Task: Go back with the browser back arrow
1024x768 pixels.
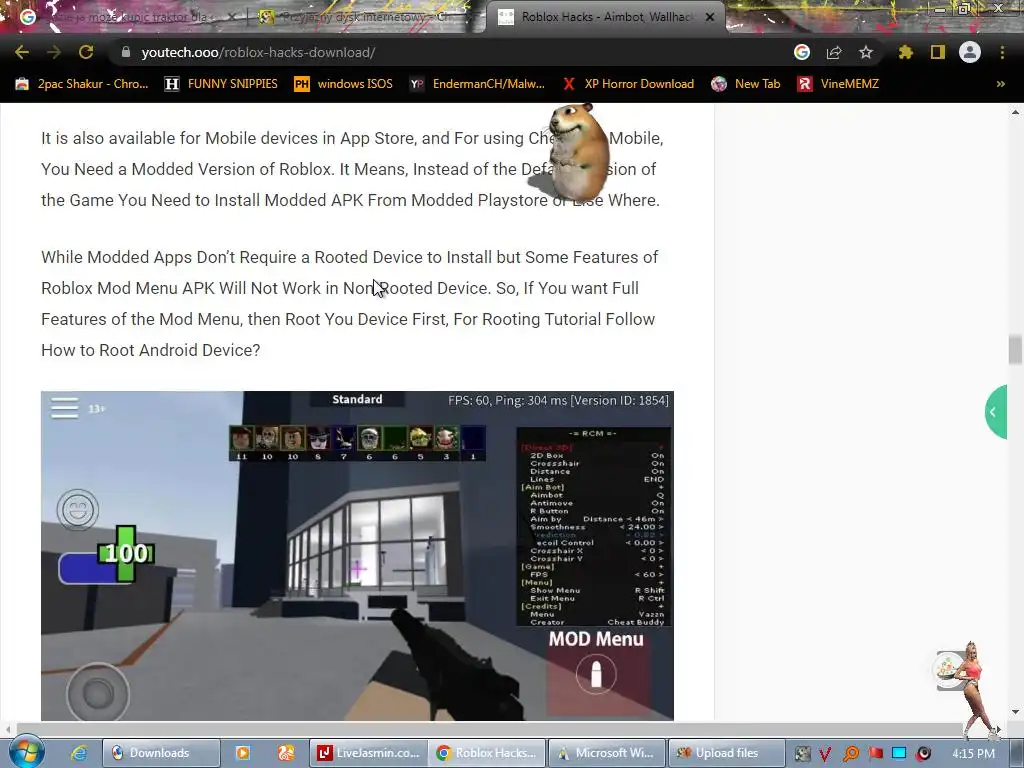Action: (x=22, y=52)
